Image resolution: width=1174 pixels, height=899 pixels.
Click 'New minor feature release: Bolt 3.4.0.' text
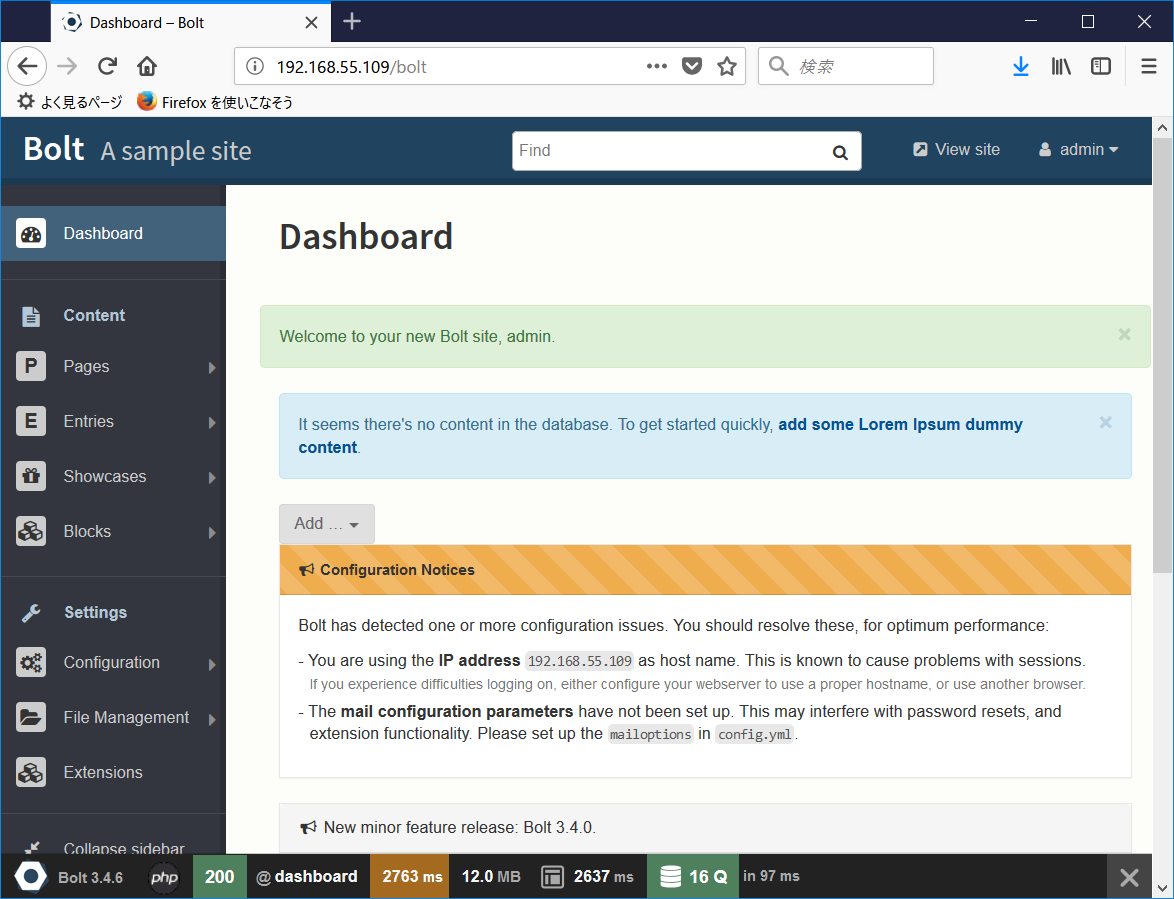pyautogui.click(x=460, y=828)
